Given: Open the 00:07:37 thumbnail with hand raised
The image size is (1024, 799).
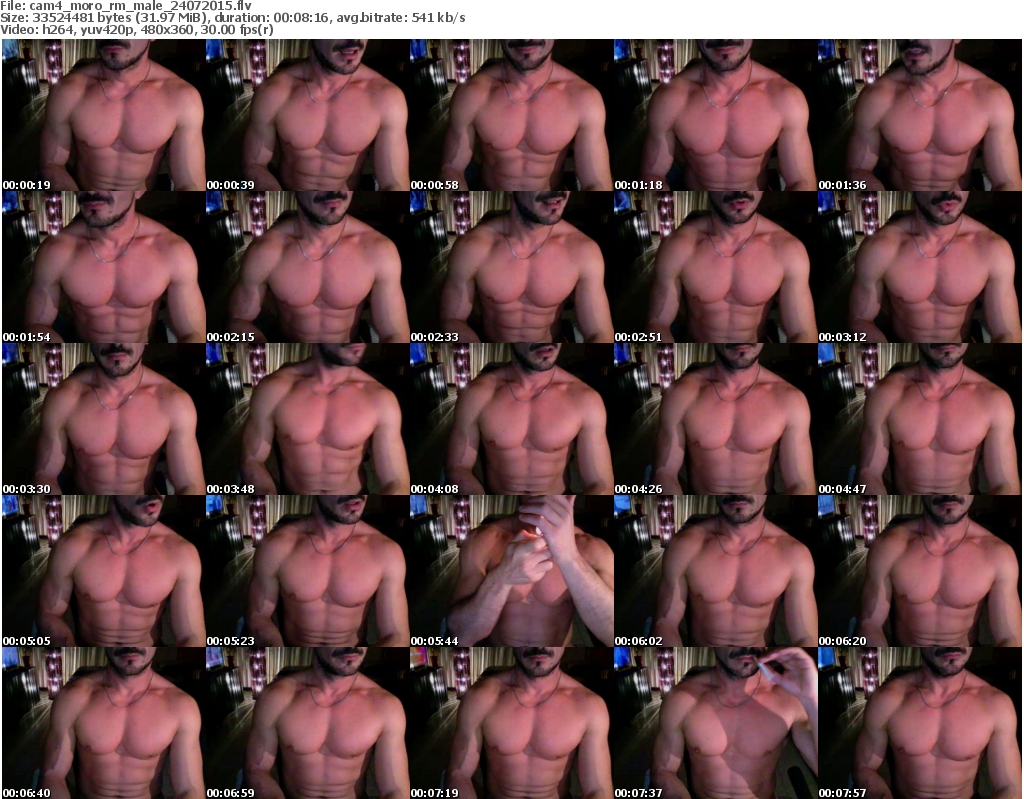Looking at the screenshot, I should 715,723.
